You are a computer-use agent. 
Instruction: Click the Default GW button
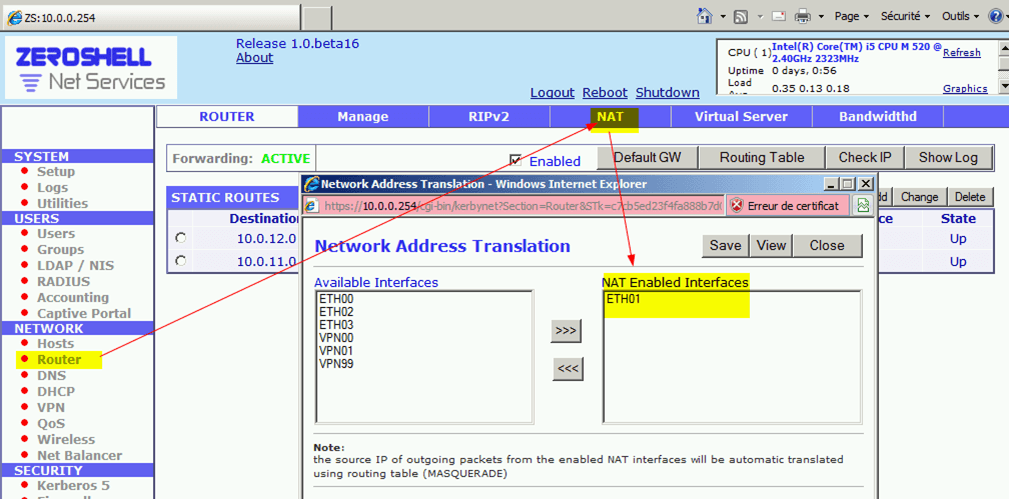(647, 158)
